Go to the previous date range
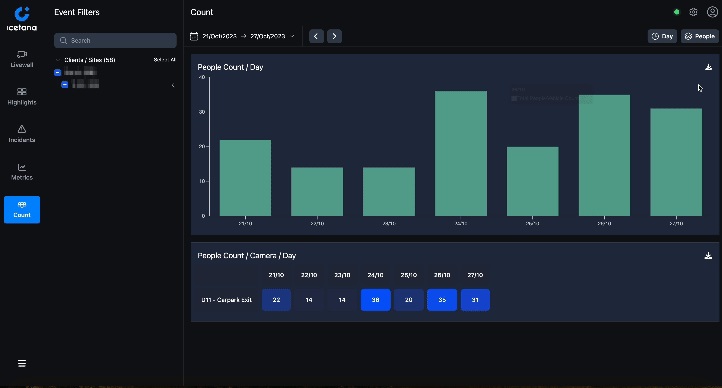Viewport: 722px width, 388px height. 316,36
